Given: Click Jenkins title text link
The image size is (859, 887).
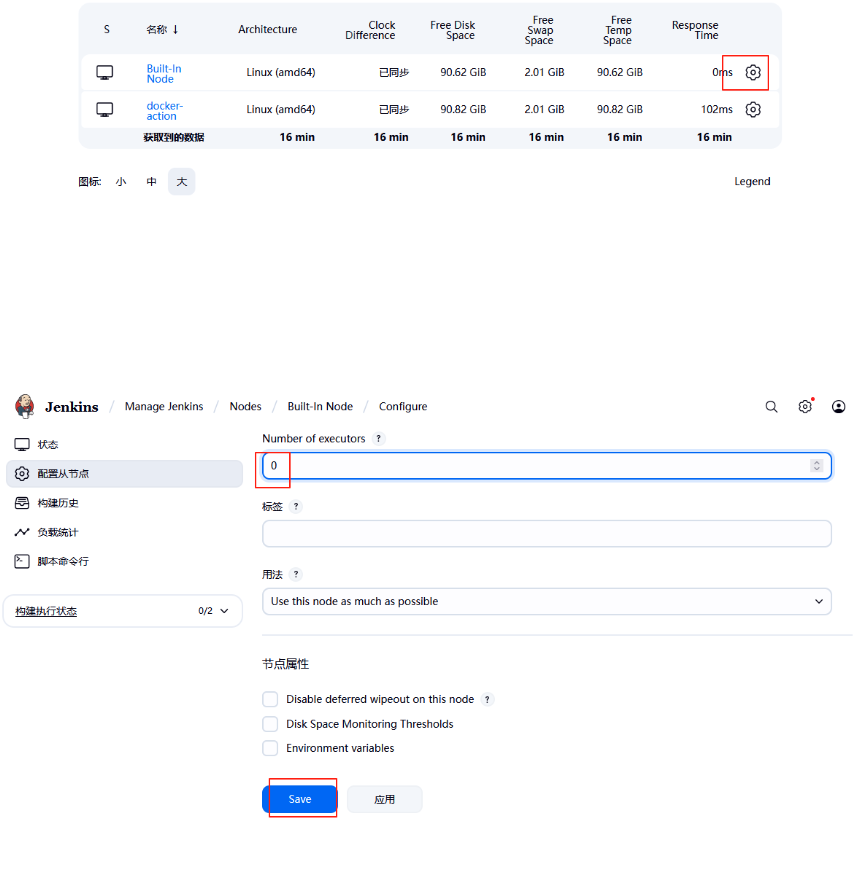Looking at the screenshot, I should click(72, 407).
